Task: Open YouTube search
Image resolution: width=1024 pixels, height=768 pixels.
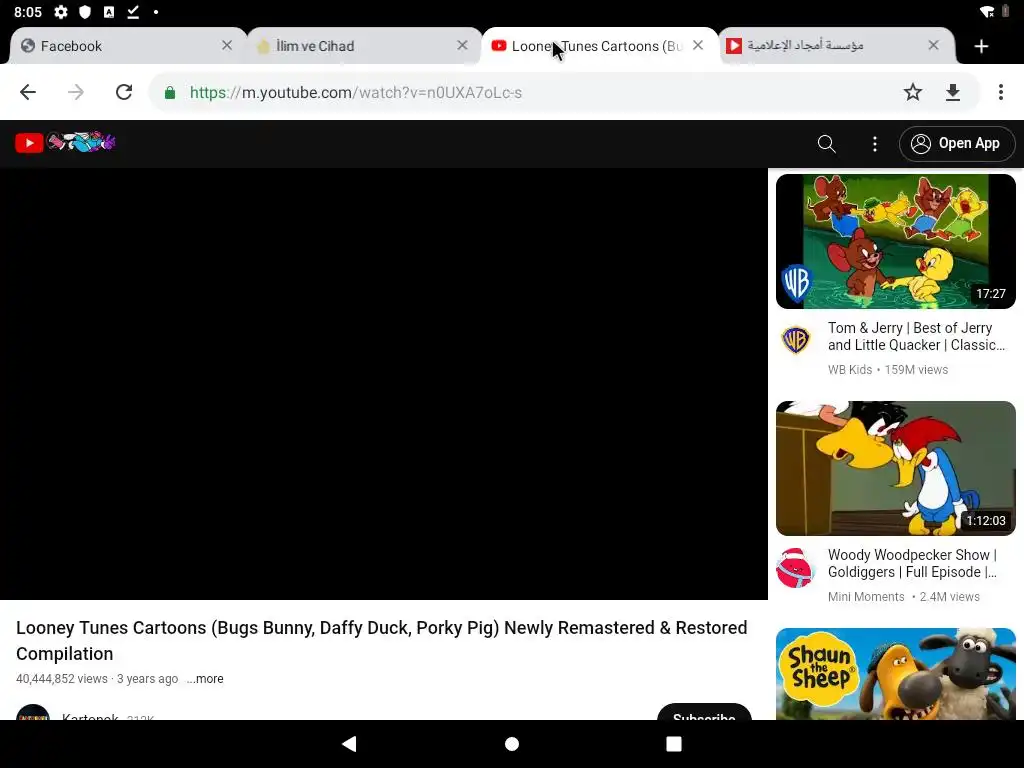Action: [826, 144]
